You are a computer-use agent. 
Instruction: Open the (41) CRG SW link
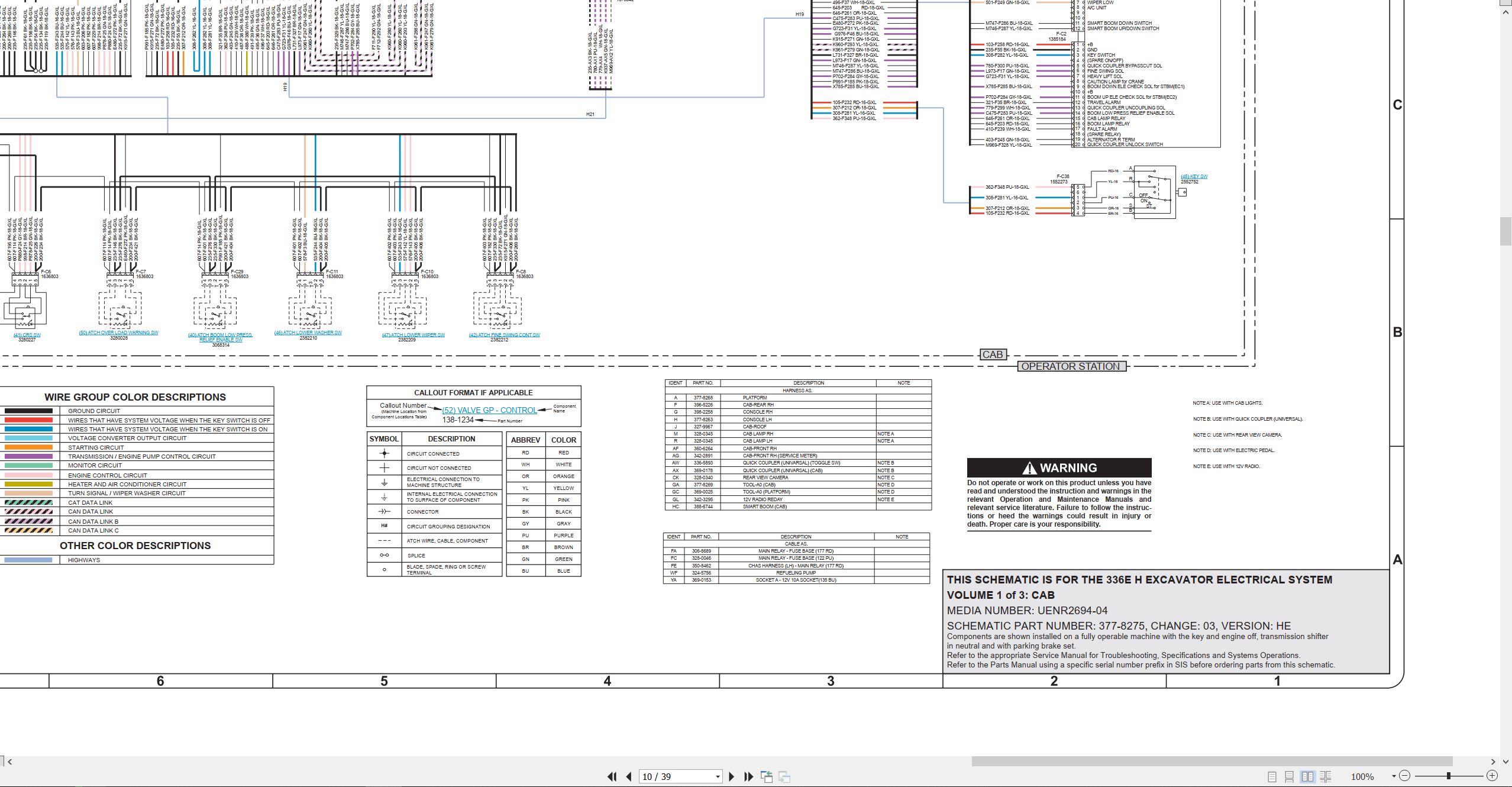(x=27, y=335)
